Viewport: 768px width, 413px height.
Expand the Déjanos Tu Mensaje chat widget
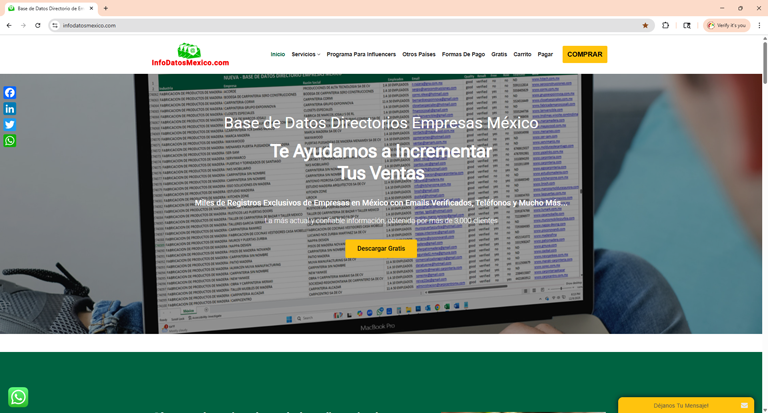[x=687, y=405]
